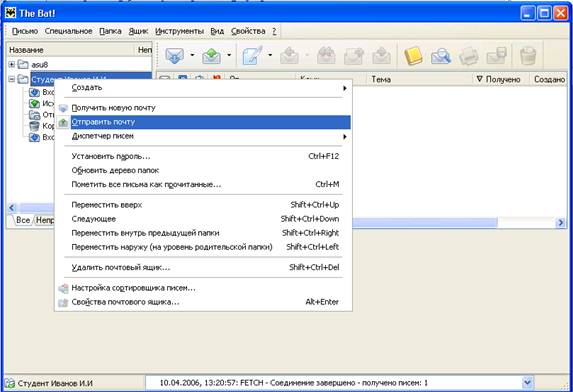
Task: Click the Search messages magnifier icon
Action: click(x=441, y=56)
